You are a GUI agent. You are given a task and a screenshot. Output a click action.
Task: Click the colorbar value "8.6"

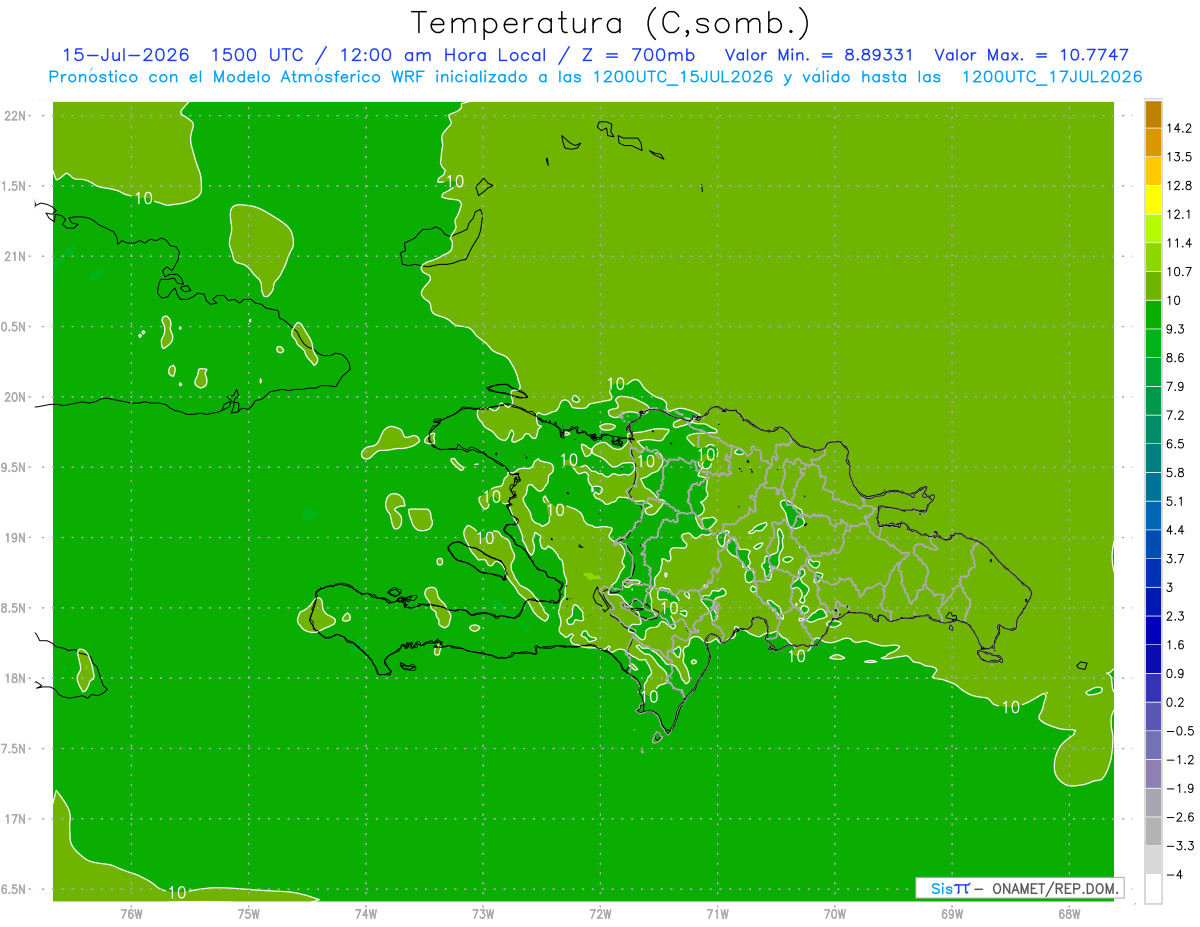(x=1176, y=358)
